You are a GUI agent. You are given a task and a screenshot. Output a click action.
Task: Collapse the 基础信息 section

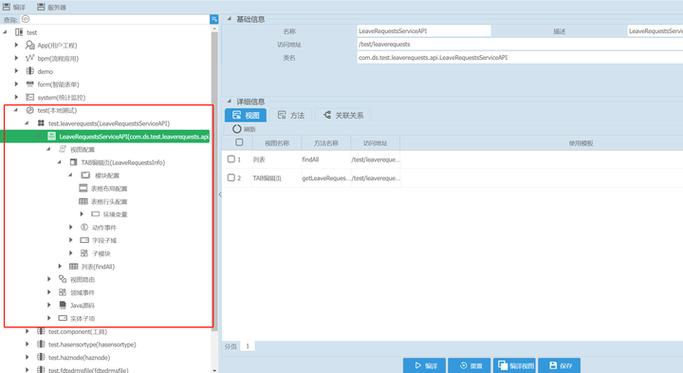tap(229, 19)
